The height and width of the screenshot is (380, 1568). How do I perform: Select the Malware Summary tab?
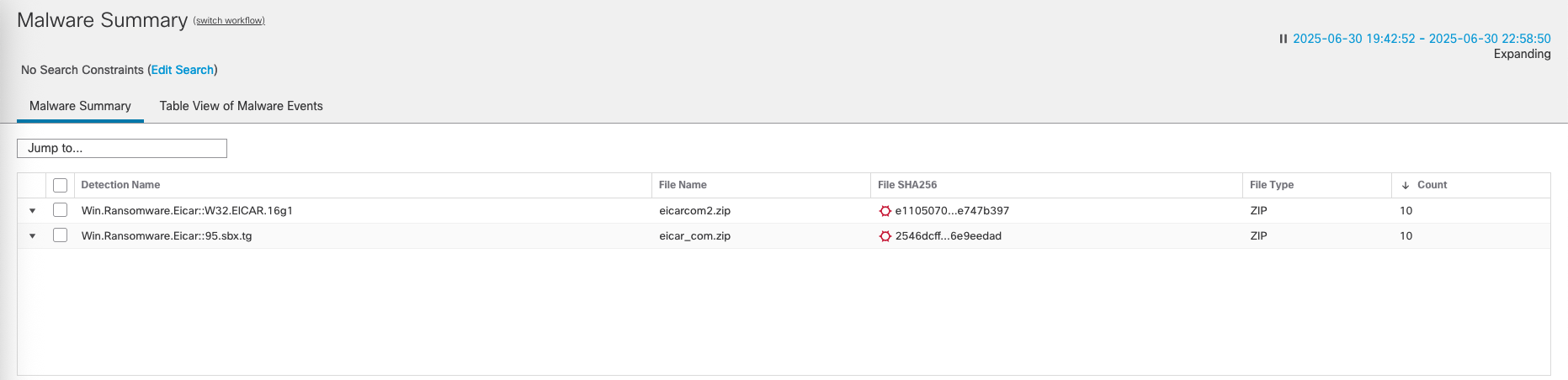pyautogui.click(x=80, y=106)
